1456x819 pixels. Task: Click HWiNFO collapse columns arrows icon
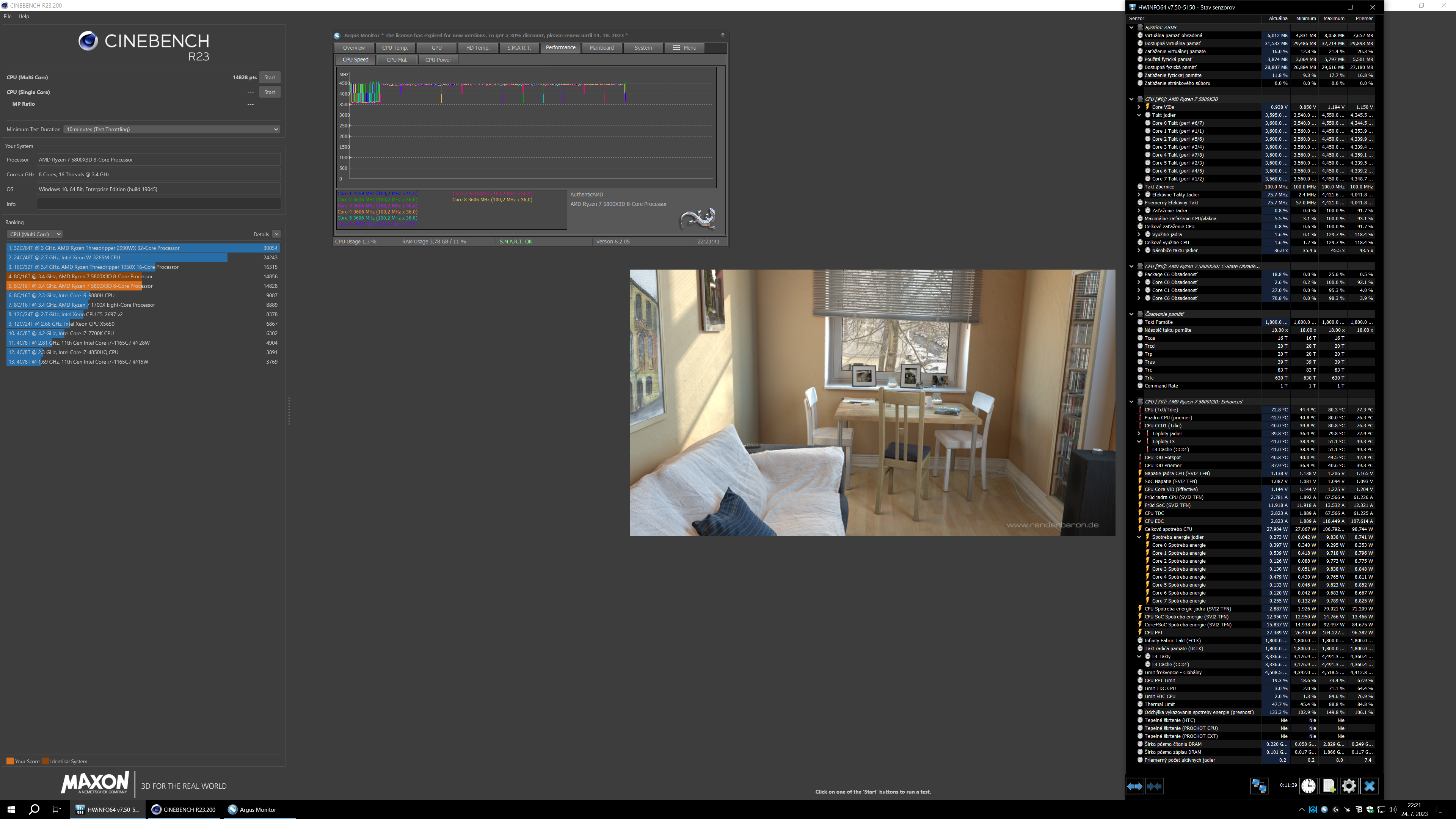pos(1154,786)
